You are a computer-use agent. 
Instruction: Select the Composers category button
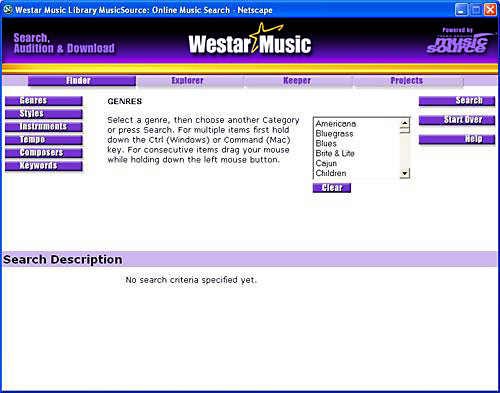[x=44, y=153]
